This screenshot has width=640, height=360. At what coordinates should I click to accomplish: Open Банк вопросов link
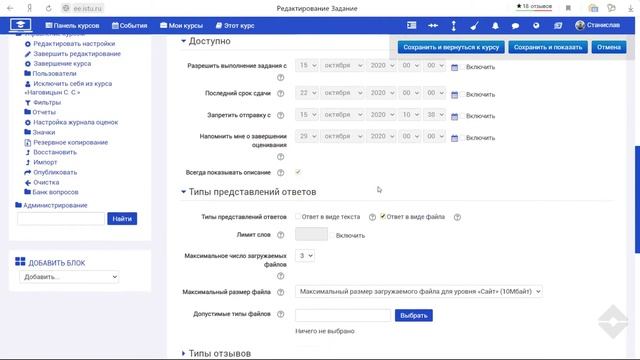(x=55, y=192)
